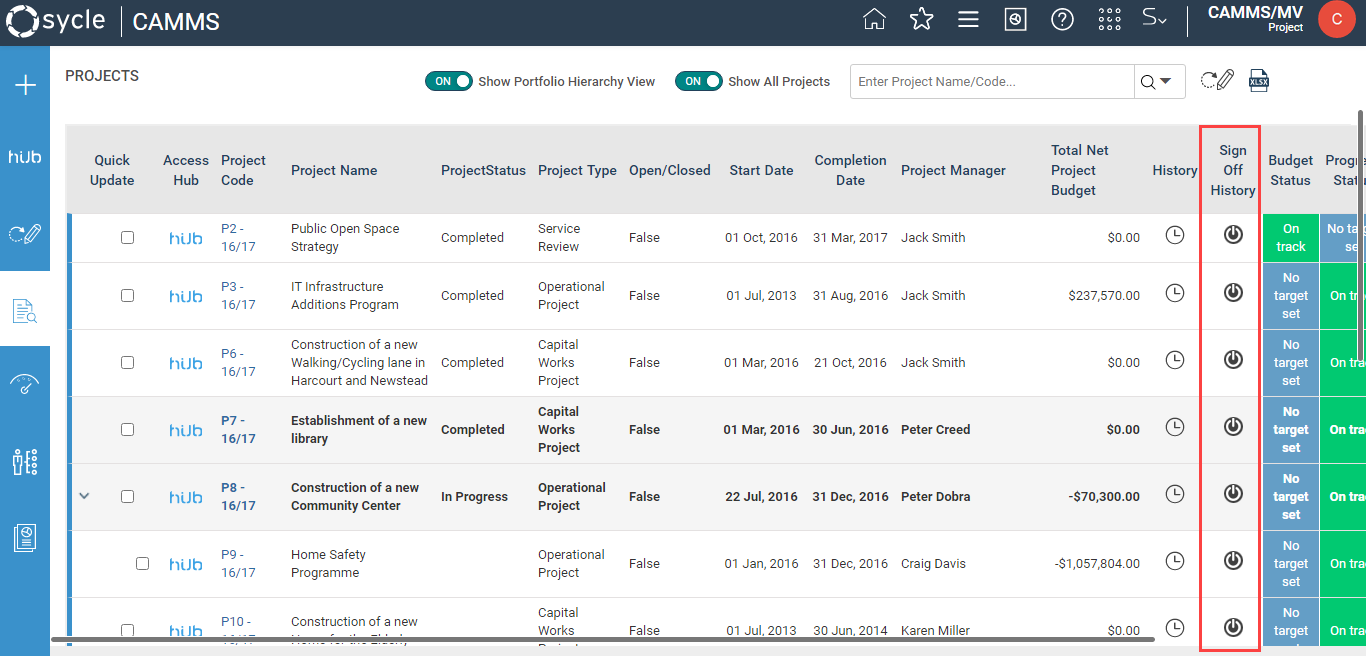
Task: Select the -$1,057,804.00 budget value
Action: pyautogui.click(x=1097, y=563)
